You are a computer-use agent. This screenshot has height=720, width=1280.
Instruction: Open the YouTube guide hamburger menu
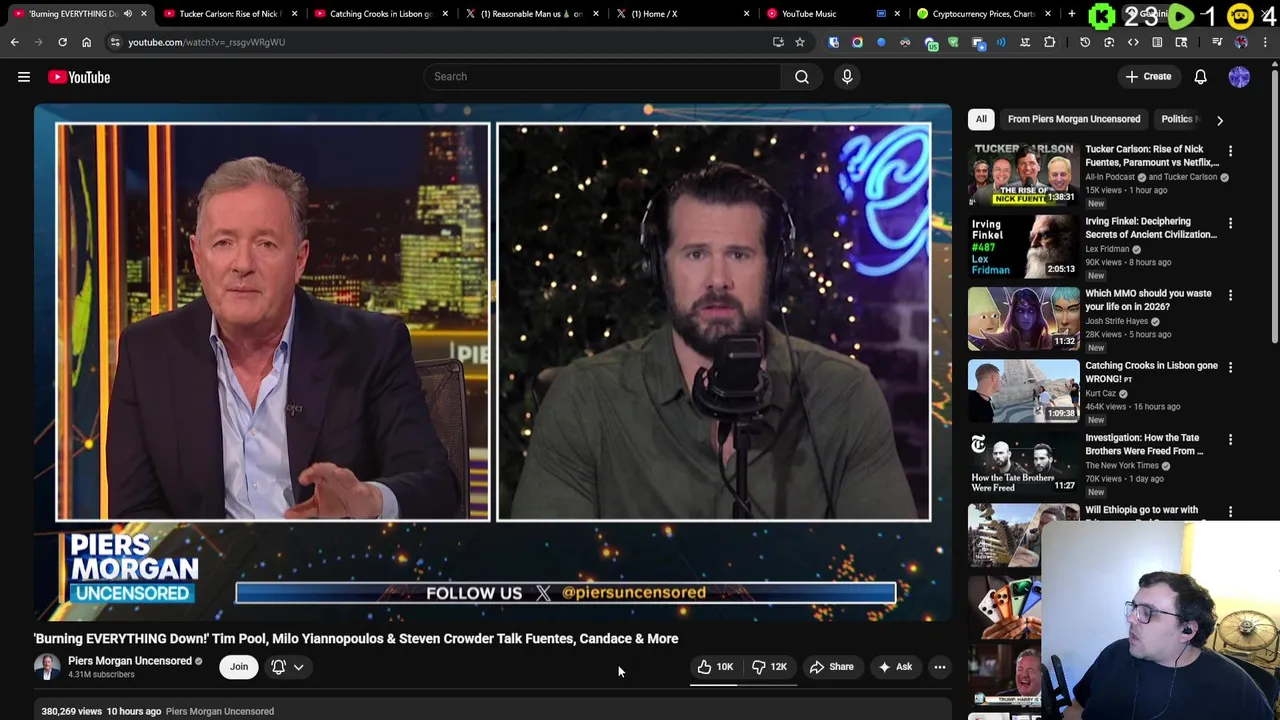click(24, 77)
